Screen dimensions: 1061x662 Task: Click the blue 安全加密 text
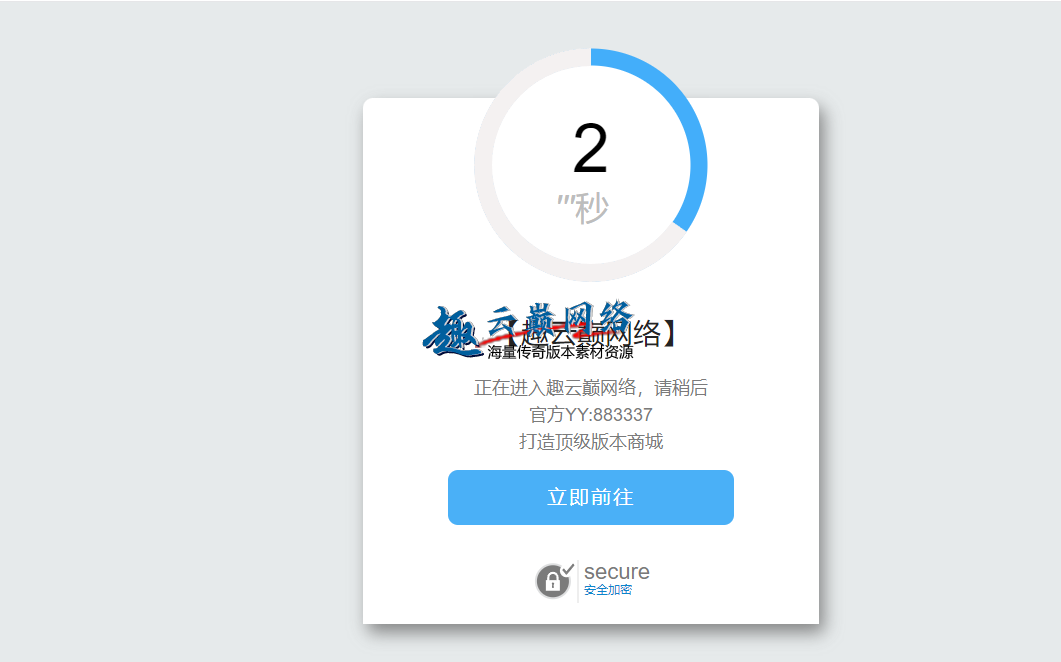(x=608, y=590)
